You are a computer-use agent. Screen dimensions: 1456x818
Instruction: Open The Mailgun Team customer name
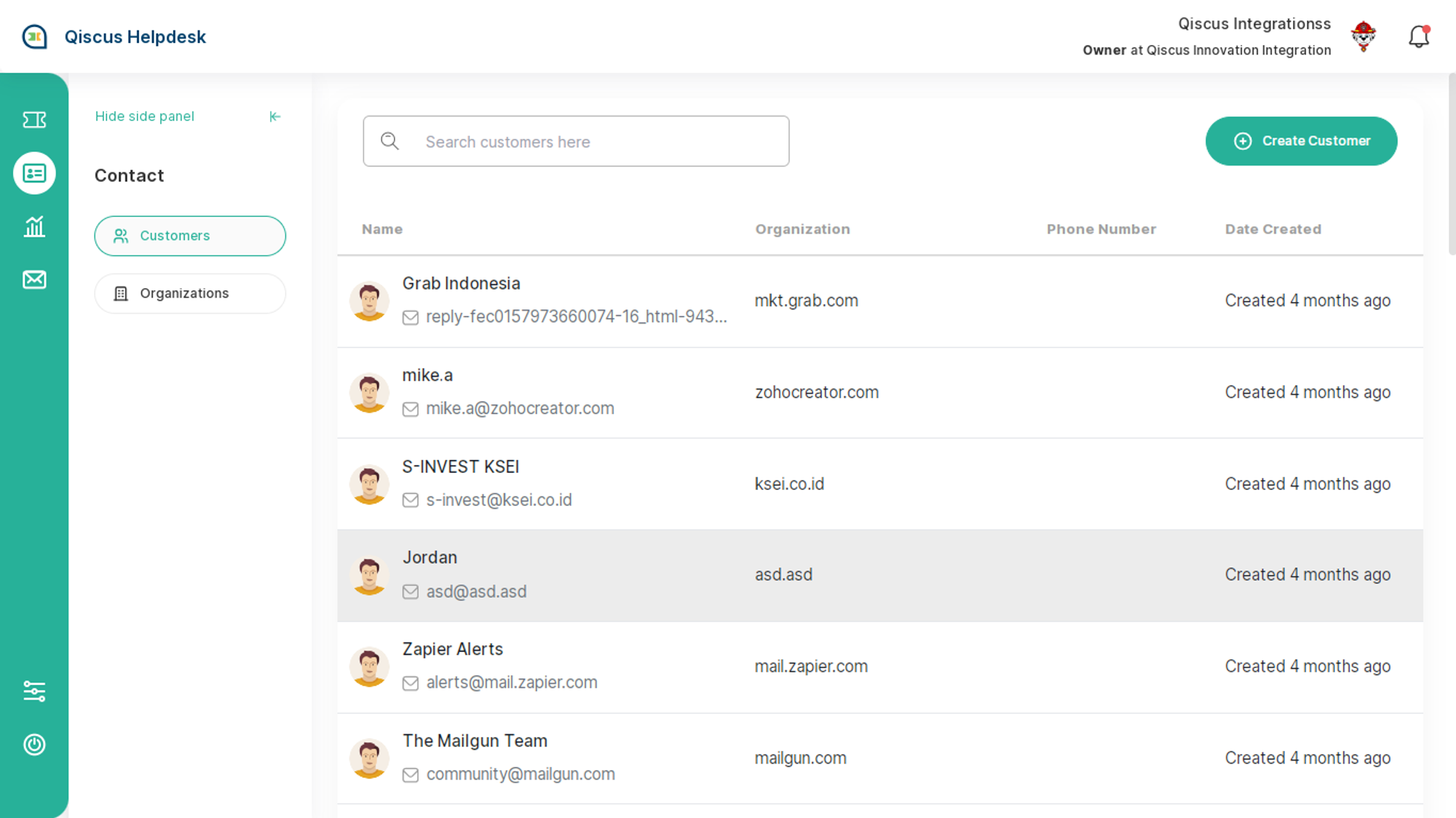(475, 741)
